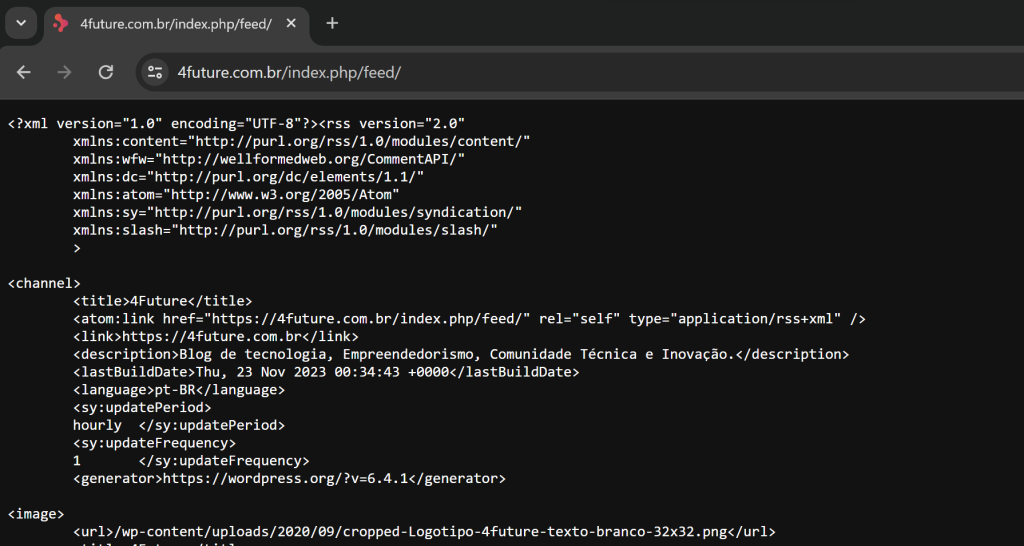This screenshot has width=1024, height=546.
Task: Click the forward navigation arrow
Action: tap(65, 72)
